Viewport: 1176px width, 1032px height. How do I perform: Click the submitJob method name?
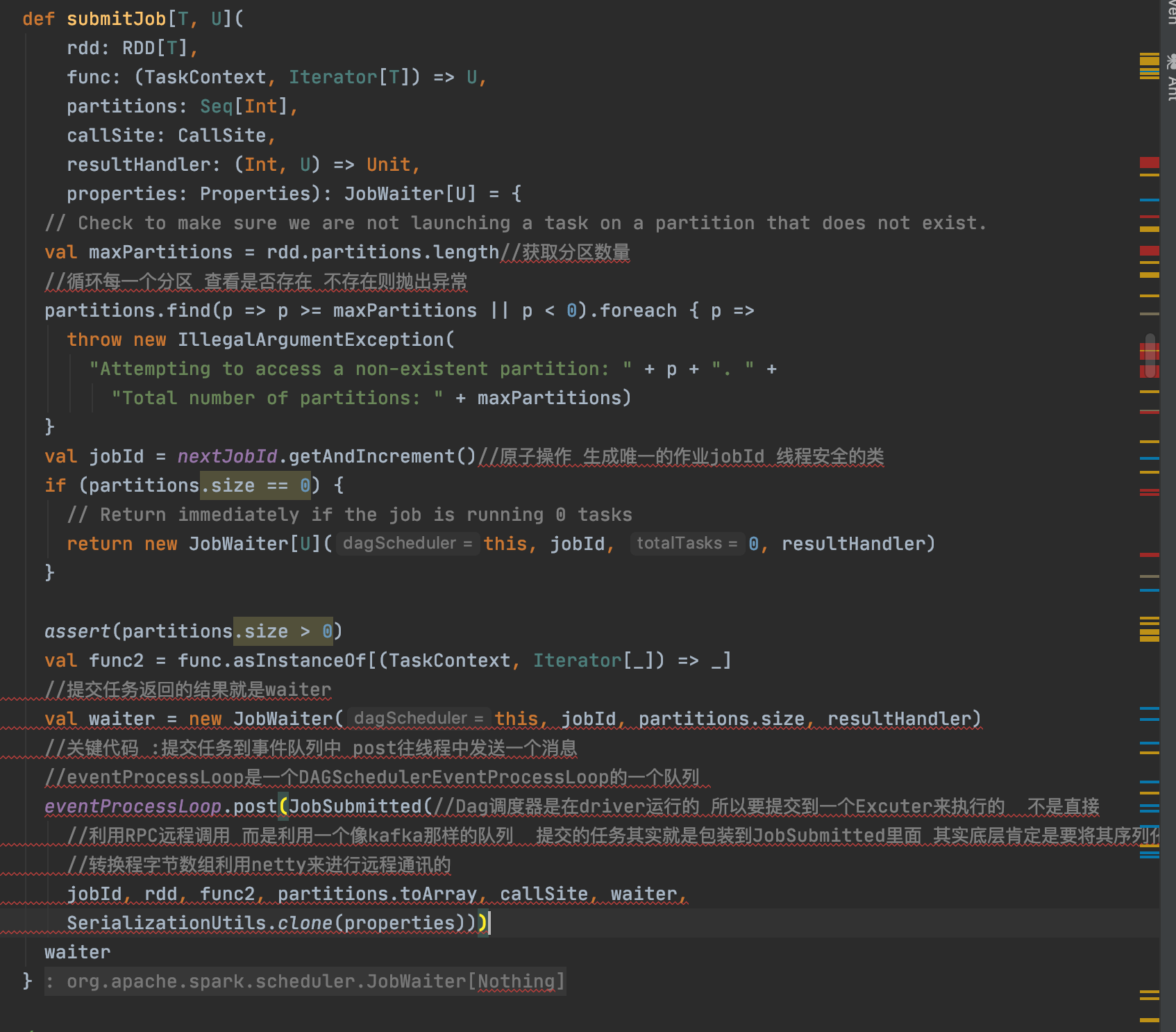coord(117,19)
